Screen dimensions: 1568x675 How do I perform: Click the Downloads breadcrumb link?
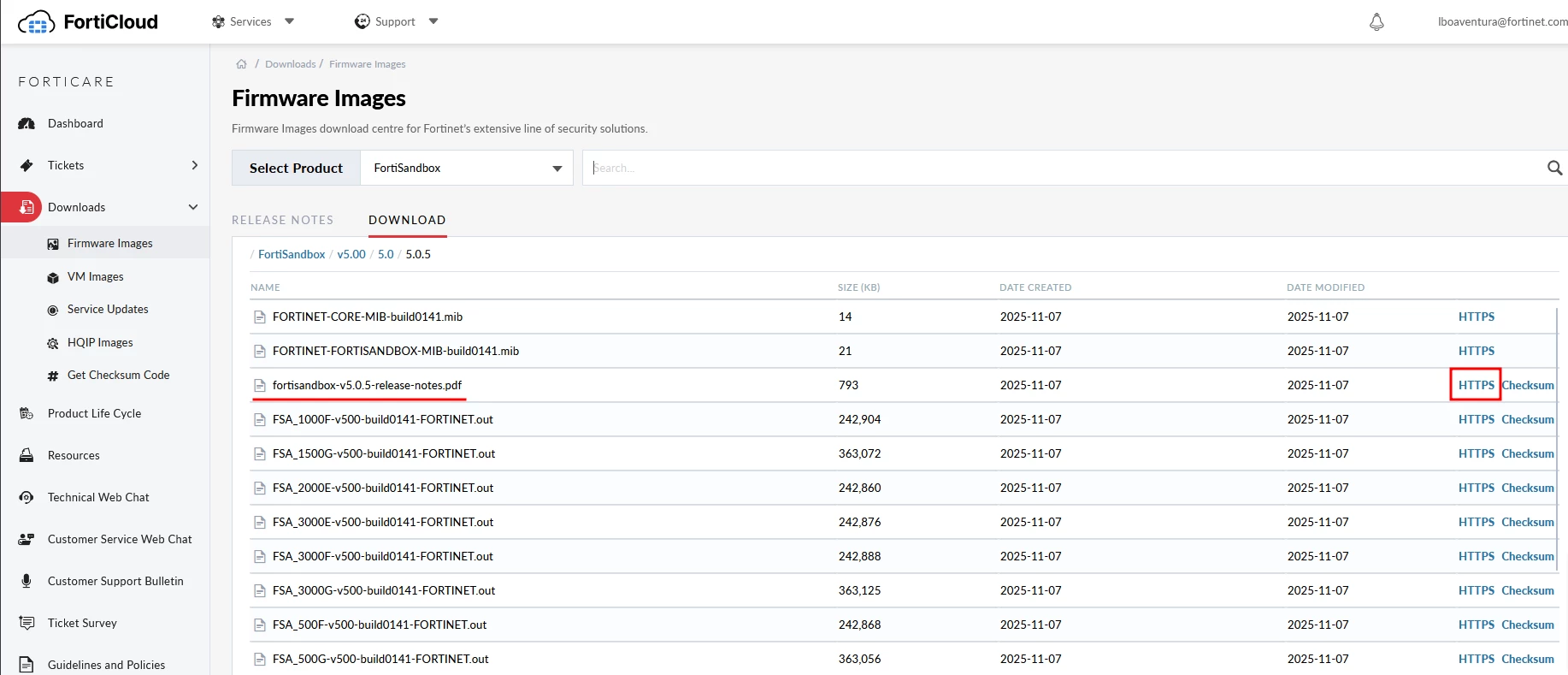tap(291, 64)
